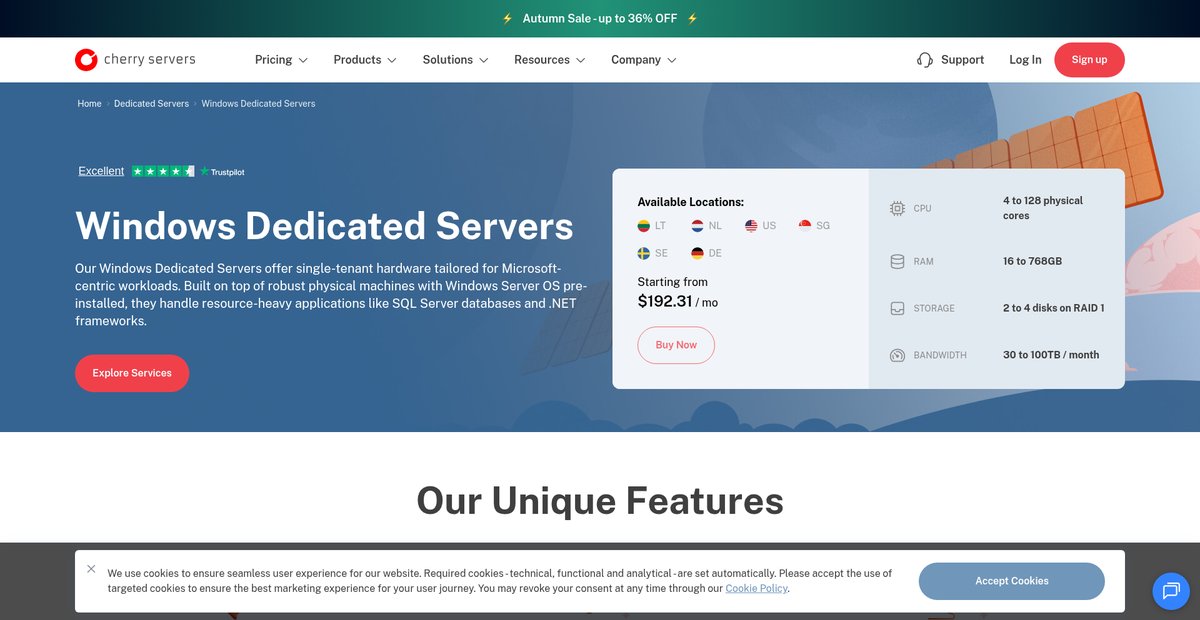
Task: Click the $192.31 starting price
Action: (665, 300)
